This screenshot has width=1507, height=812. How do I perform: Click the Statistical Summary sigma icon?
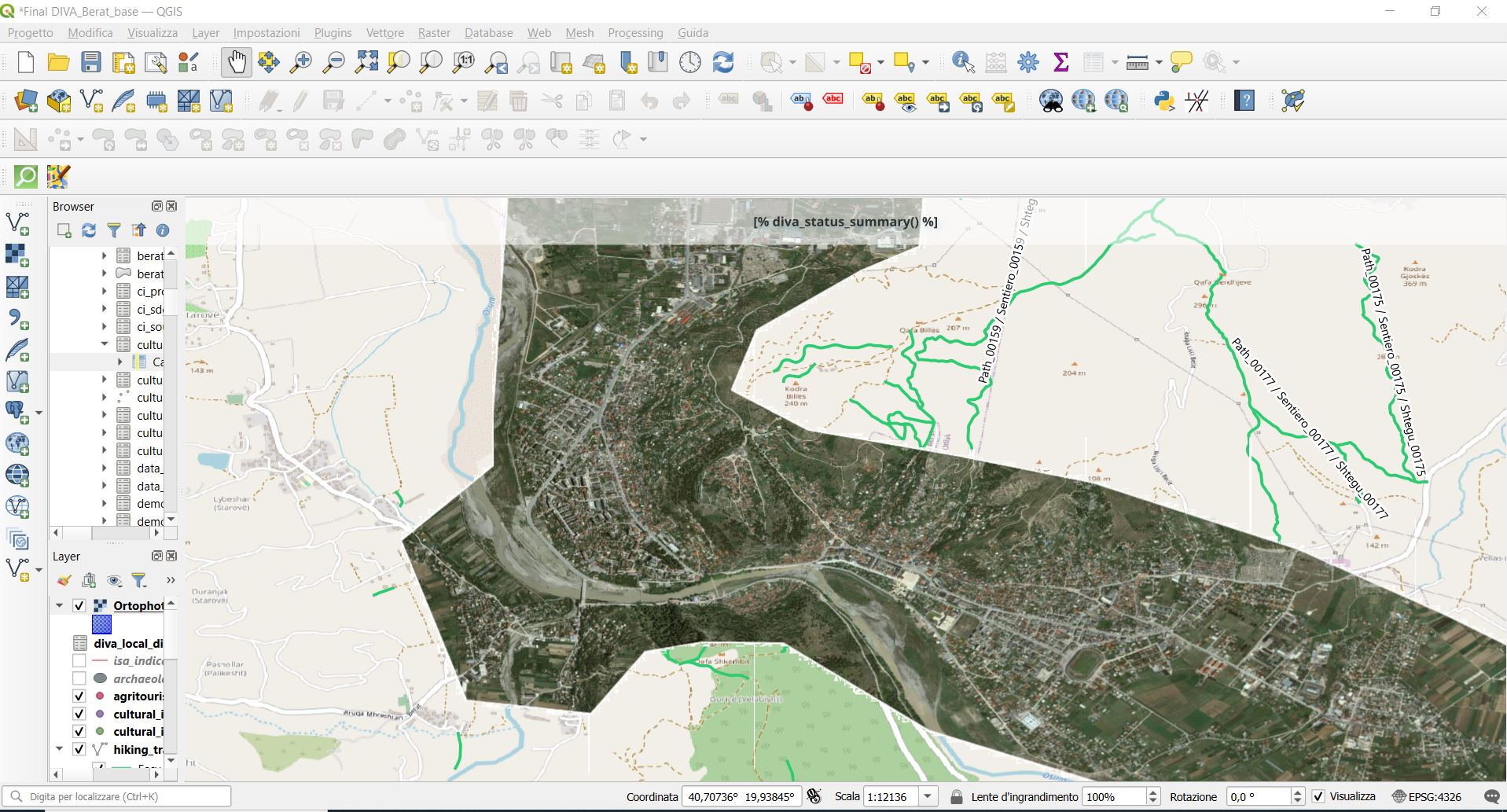tap(1060, 62)
